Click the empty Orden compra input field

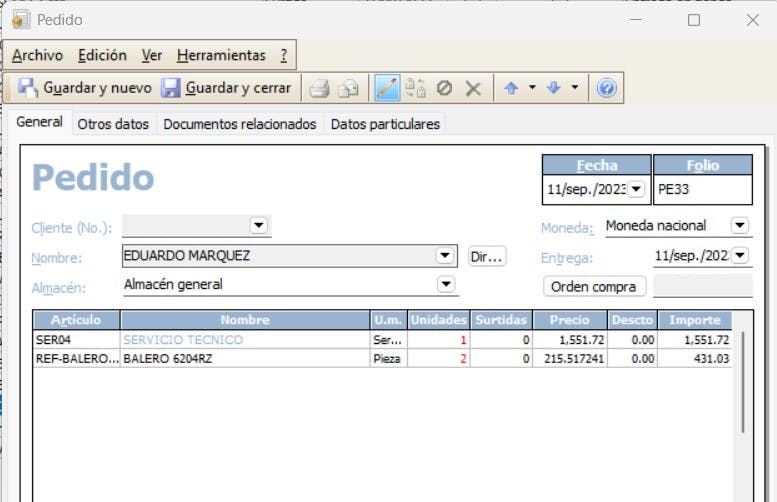click(x=703, y=286)
